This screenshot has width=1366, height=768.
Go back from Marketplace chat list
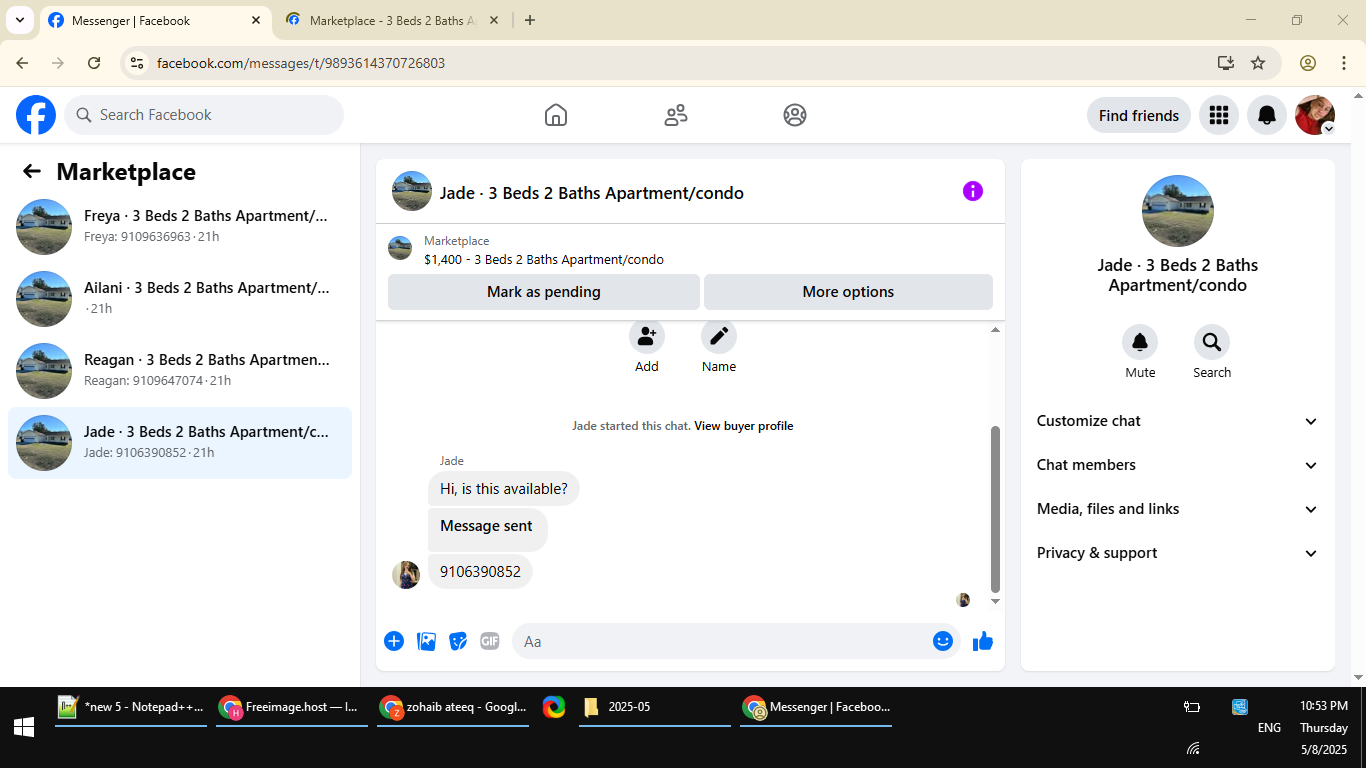(x=32, y=171)
